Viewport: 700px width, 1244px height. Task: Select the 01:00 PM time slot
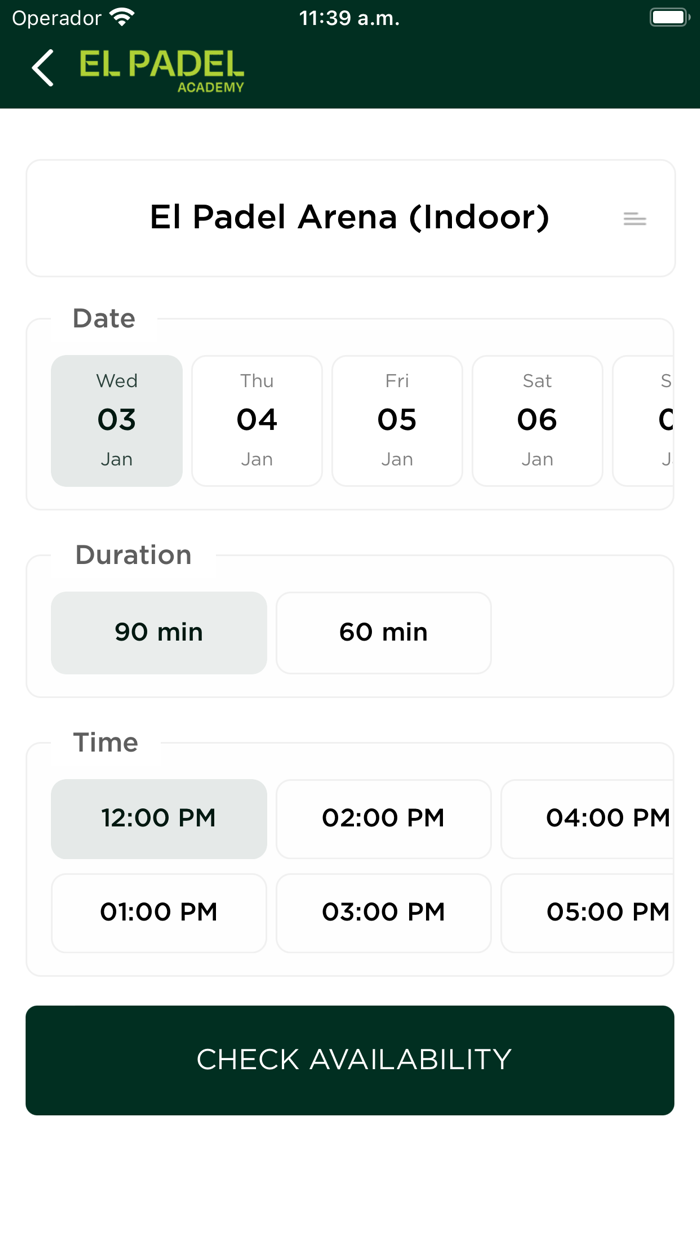pyautogui.click(x=159, y=913)
